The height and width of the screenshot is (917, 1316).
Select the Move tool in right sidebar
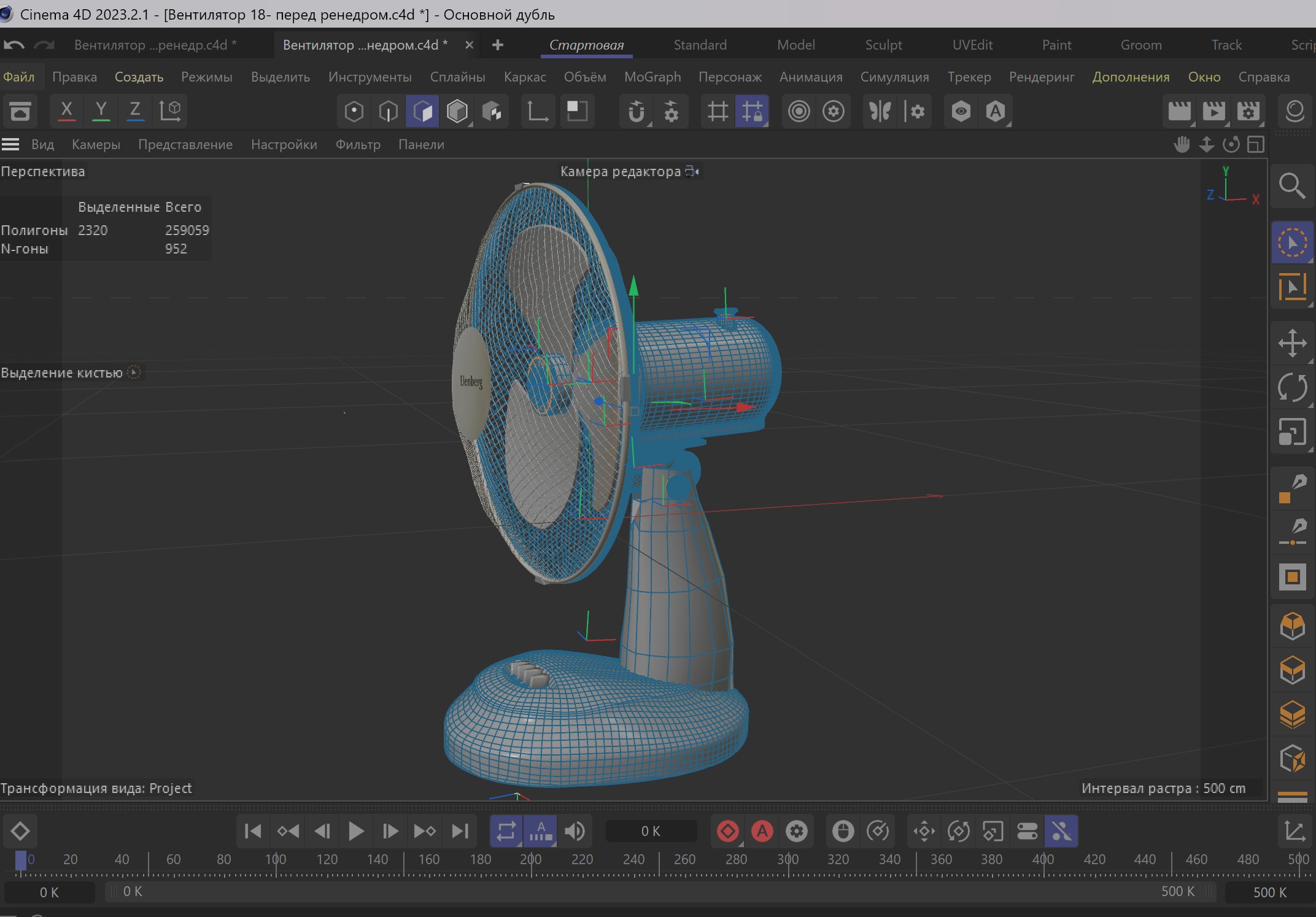[1292, 343]
